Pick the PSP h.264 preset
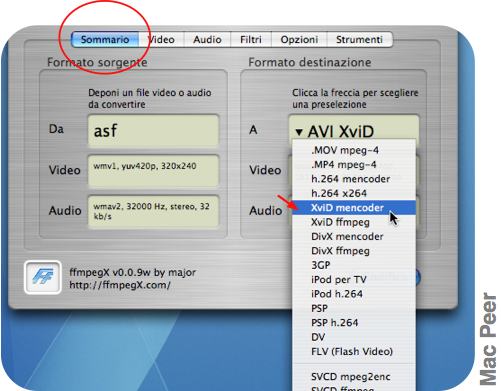Viewport: 501px width, 391px height. point(354,323)
